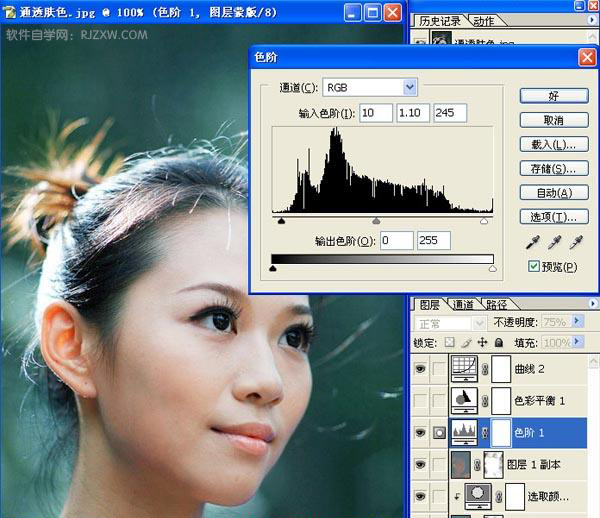Switch to the 动作 actions tab
600x518 pixels.
(x=484, y=21)
